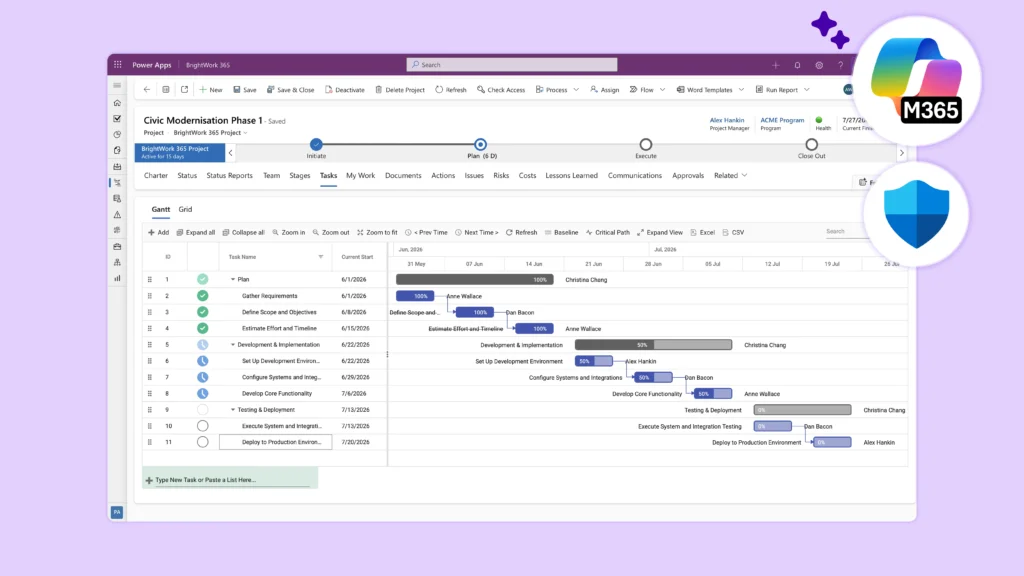Open the Flow dropdown arrow

click(662, 89)
